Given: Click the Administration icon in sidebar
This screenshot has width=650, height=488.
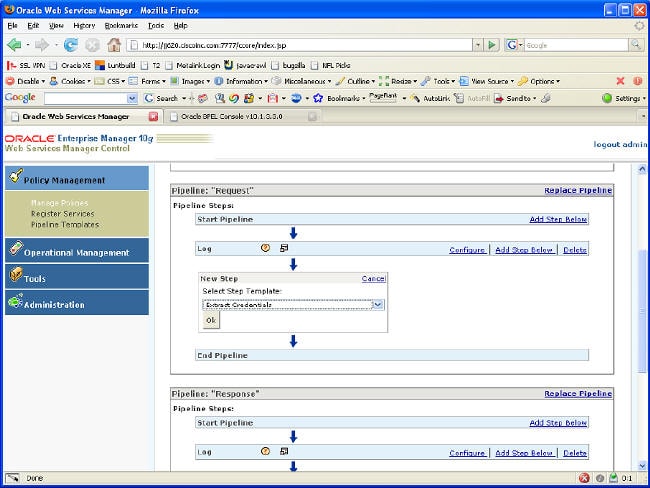Looking at the screenshot, I should (x=15, y=303).
